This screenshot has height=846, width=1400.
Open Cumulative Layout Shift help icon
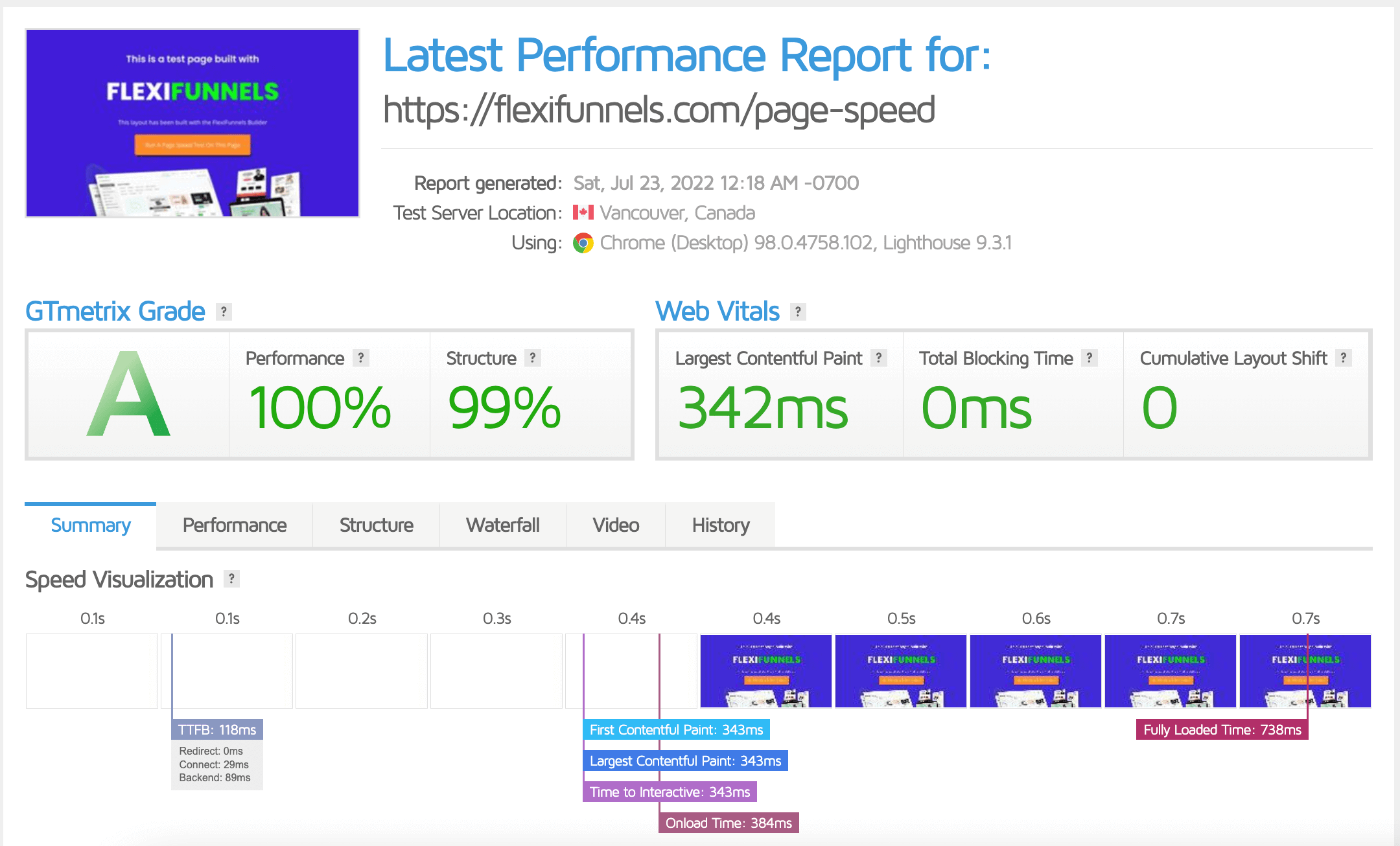point(1344,358)
